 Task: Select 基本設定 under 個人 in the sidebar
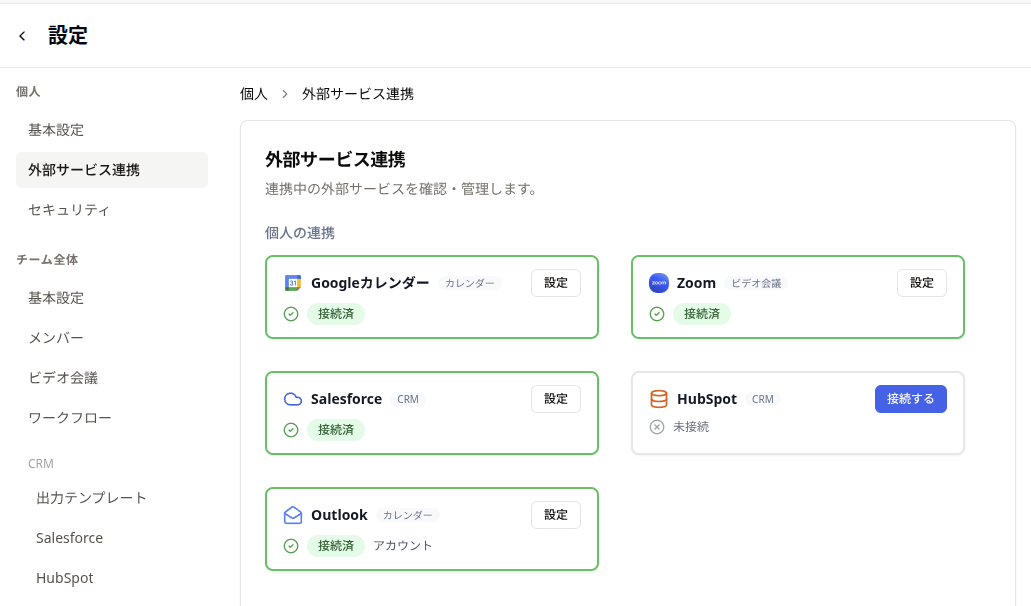pyautogui.click(x=112, y=130)
